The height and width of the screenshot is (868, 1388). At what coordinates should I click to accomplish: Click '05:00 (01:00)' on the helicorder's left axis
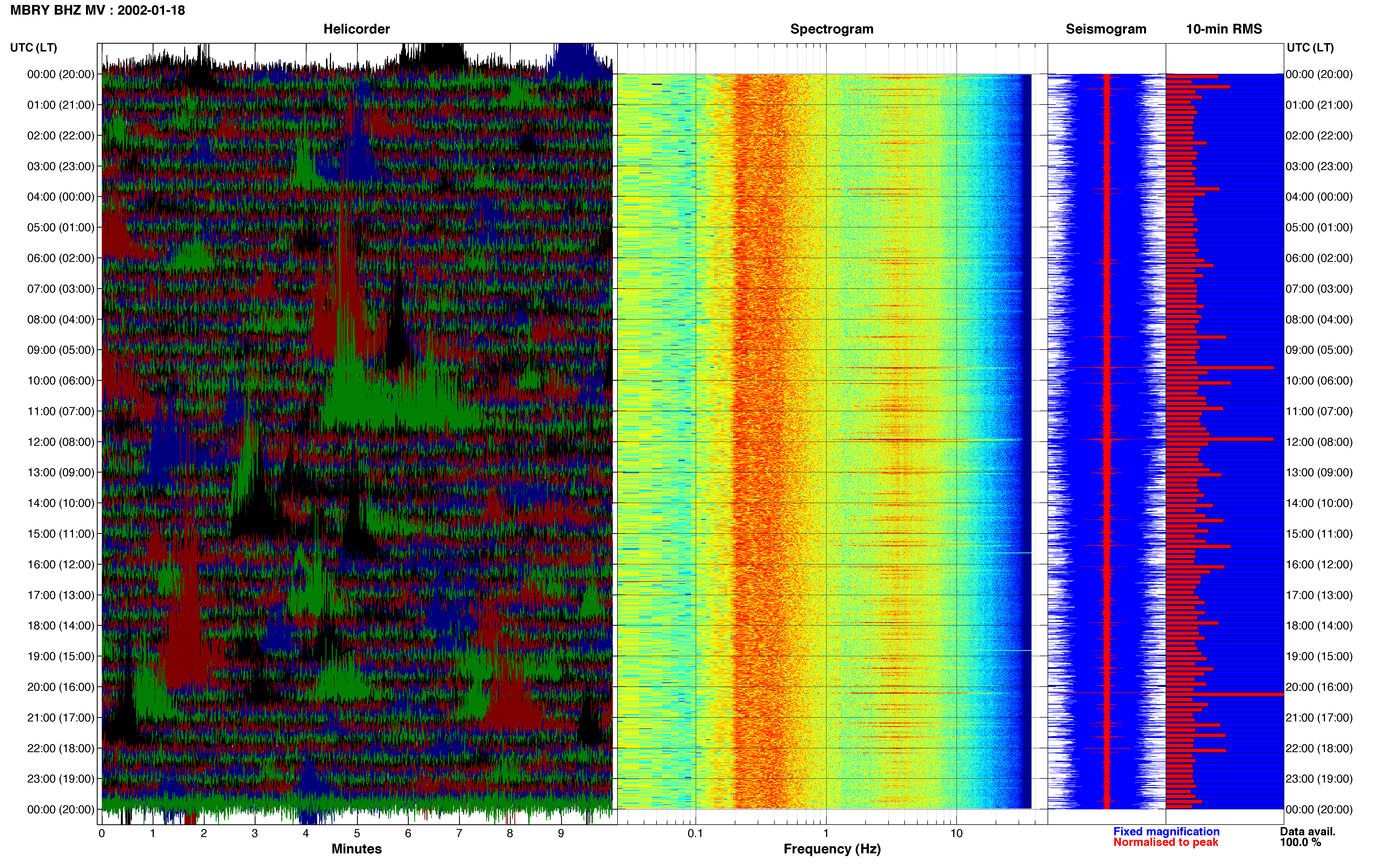(61, 227)
